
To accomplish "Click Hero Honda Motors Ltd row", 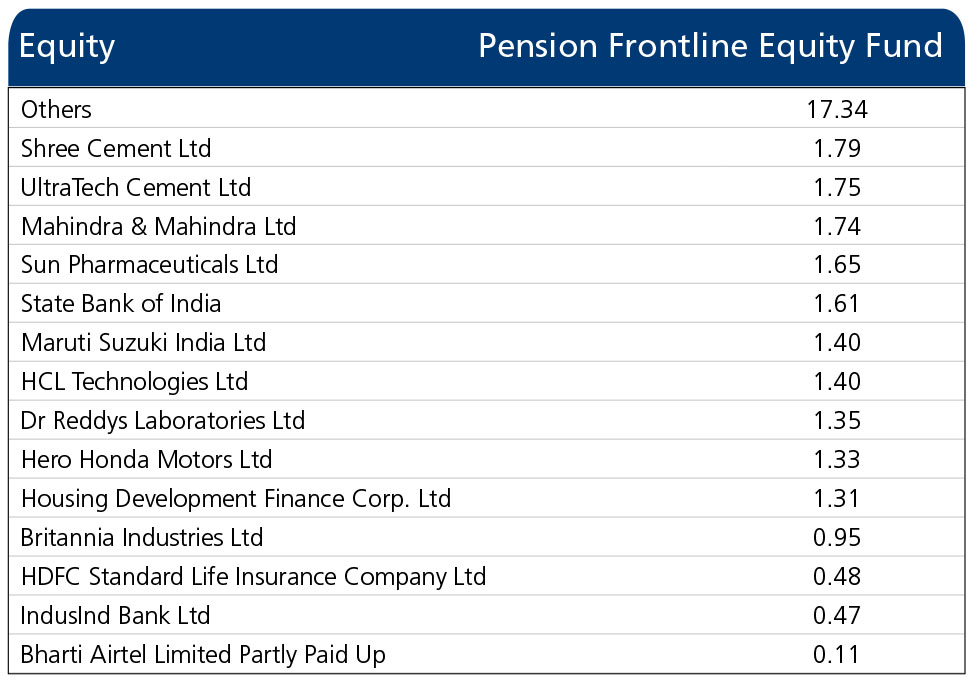I will click(x=487, y=460).
